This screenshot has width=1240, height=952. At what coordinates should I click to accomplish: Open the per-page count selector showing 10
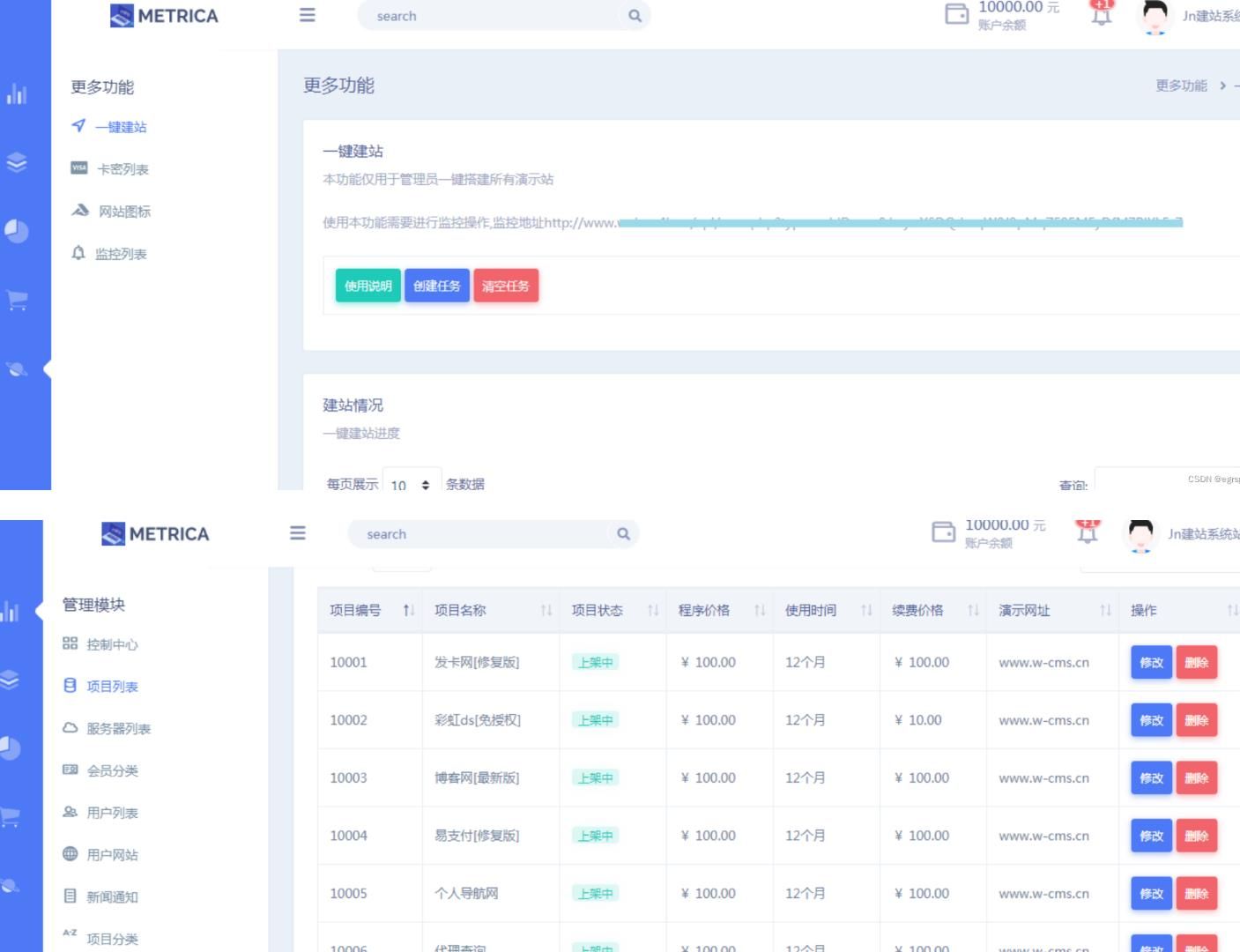tap(410, 484)
